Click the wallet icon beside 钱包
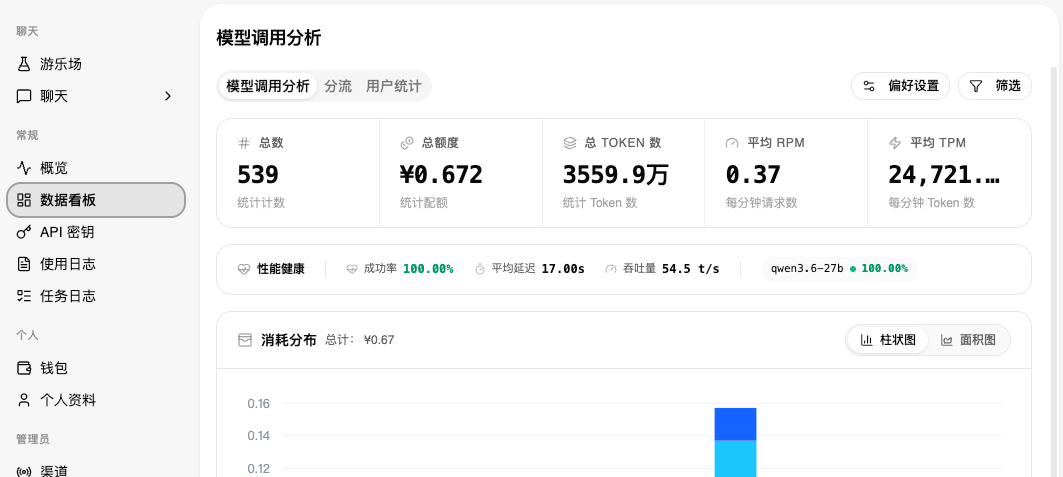Screen dimensions: 1063x477 click(24, 368)
